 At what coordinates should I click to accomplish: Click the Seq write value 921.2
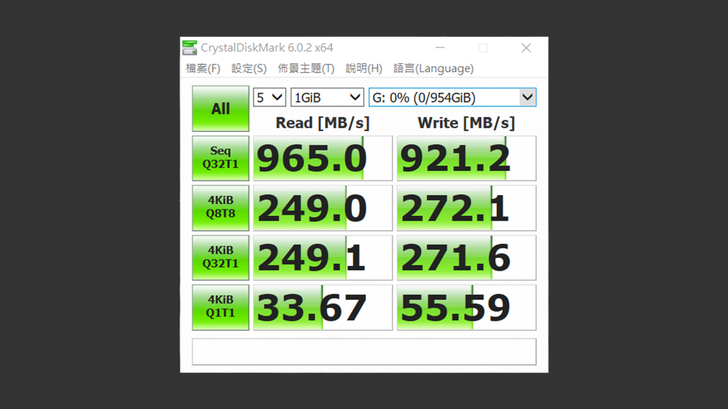(x=466, y=158)
